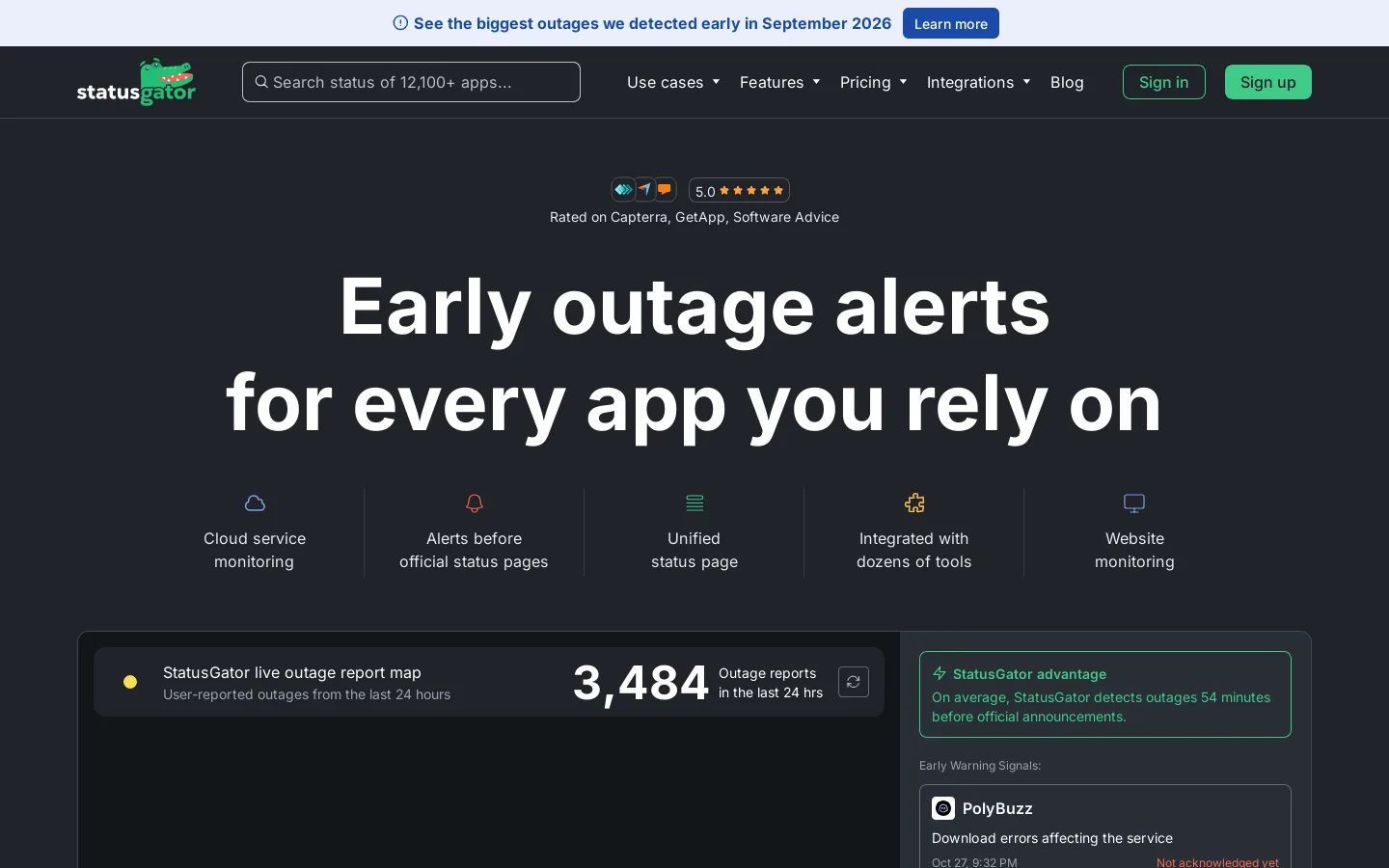Click the Early Warning Signals label

980,766
